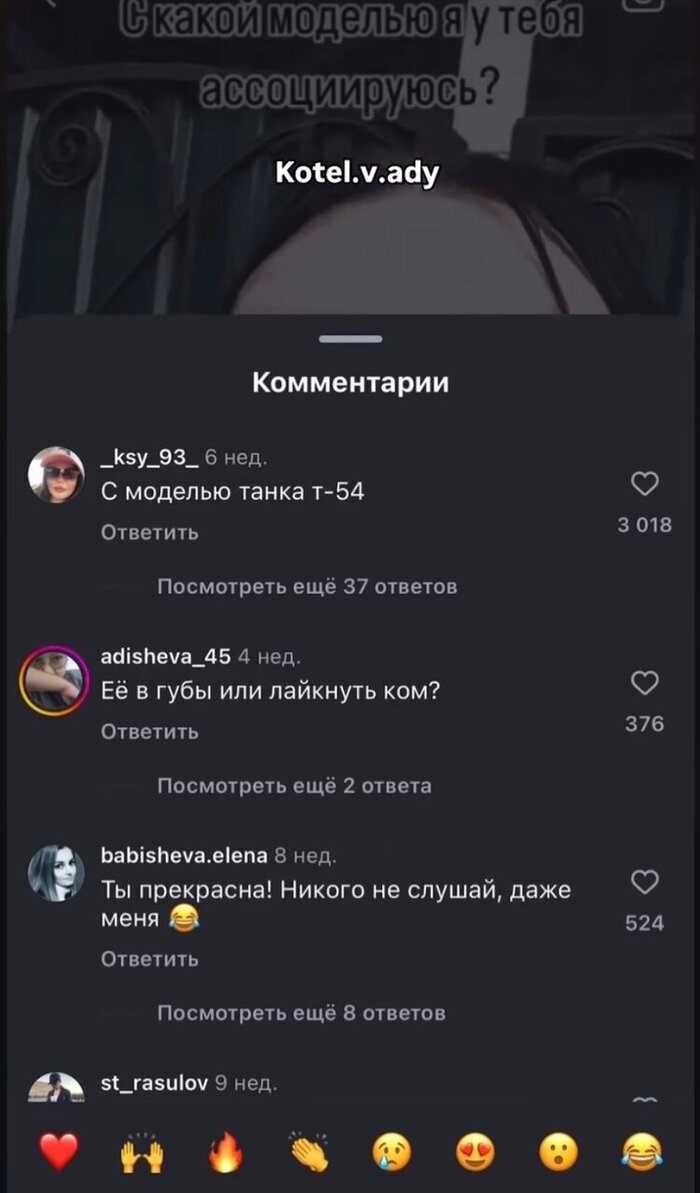Open _ksy_93_ profile avatar

coord(56,475)
